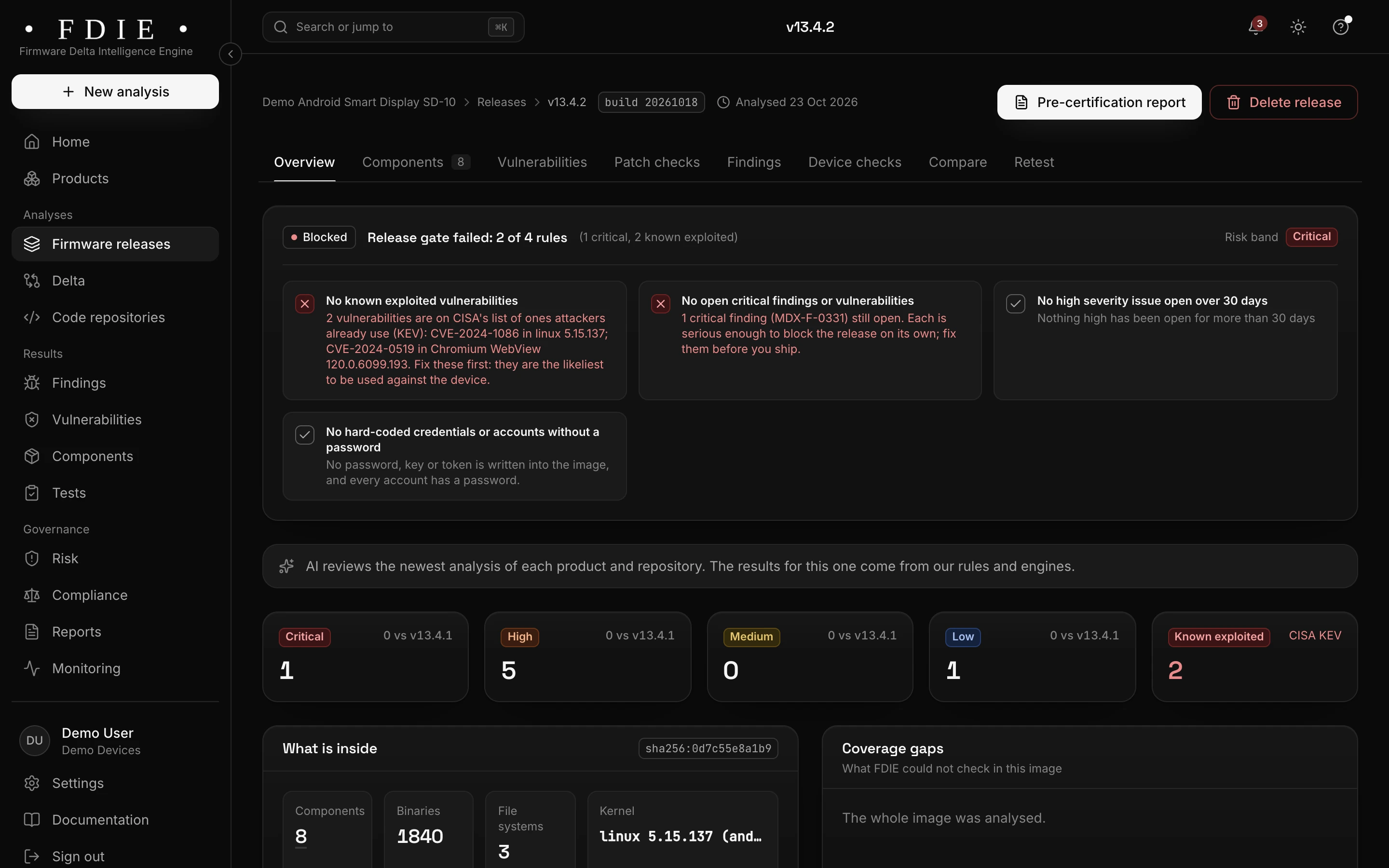Click the build 20261018 tag
The image size is (1389, 868).
tap(651, 102)
